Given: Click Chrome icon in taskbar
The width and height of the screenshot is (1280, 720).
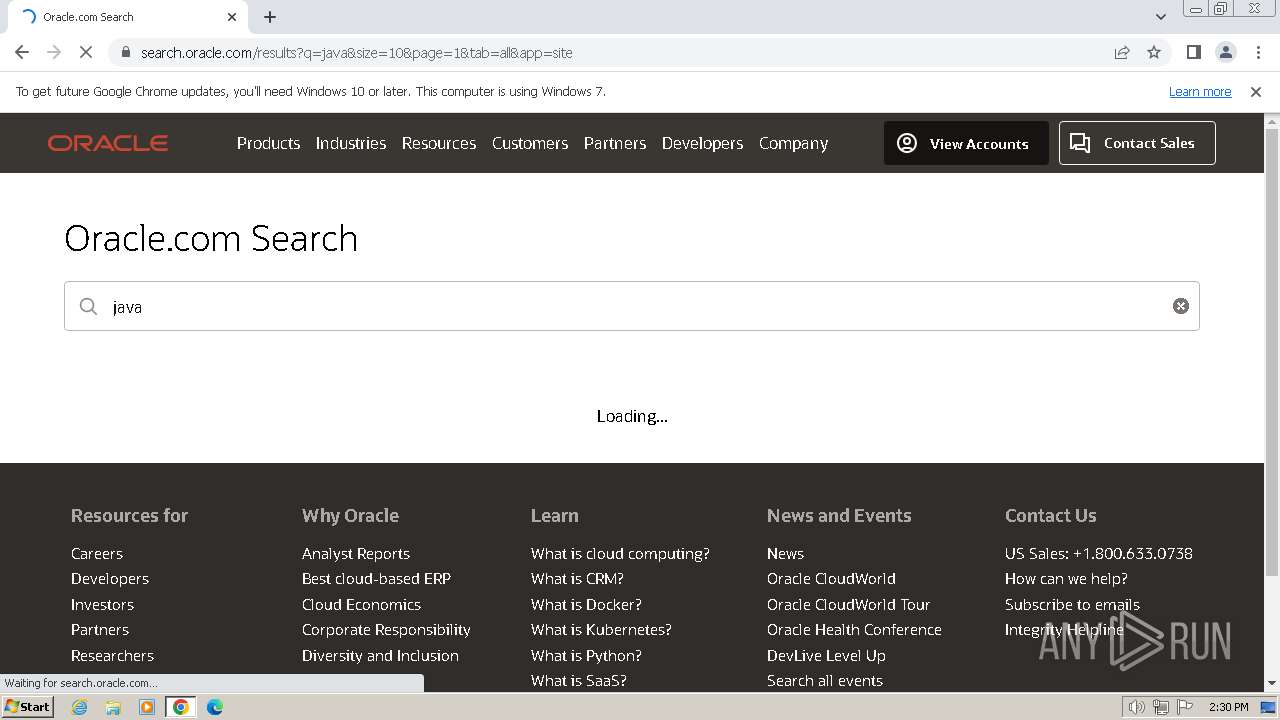Looking at the screenshot, I should point(181,707).
